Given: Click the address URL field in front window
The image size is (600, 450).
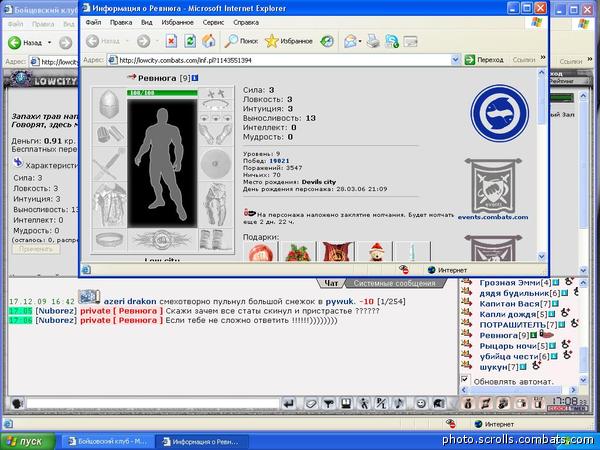Looking at the screenshot, I should coord(279,60).
